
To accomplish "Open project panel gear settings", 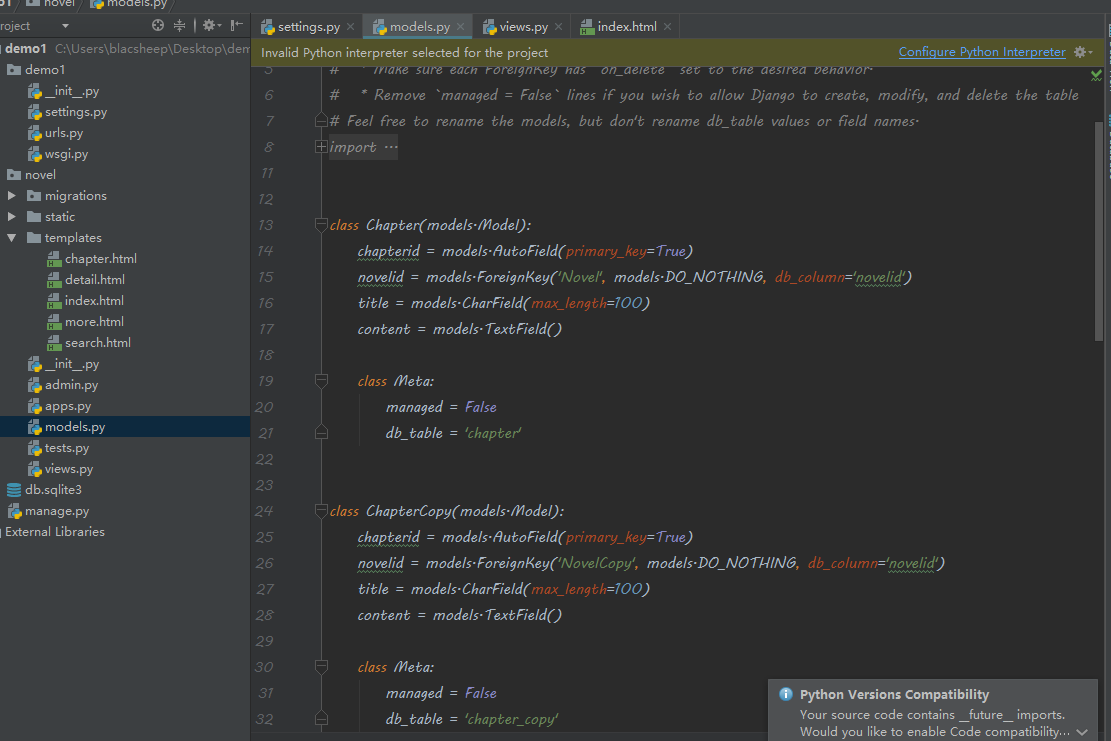I will pos(209,26).
